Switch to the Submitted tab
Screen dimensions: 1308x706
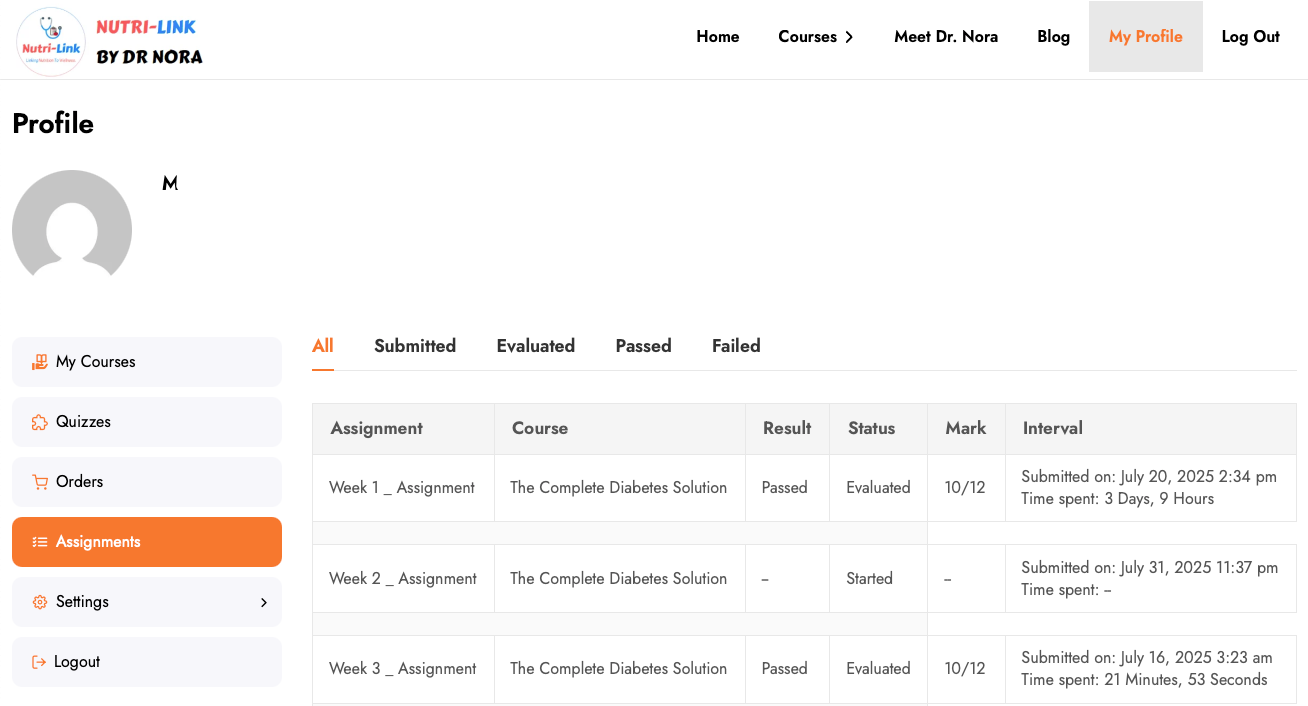coord(415,346)
